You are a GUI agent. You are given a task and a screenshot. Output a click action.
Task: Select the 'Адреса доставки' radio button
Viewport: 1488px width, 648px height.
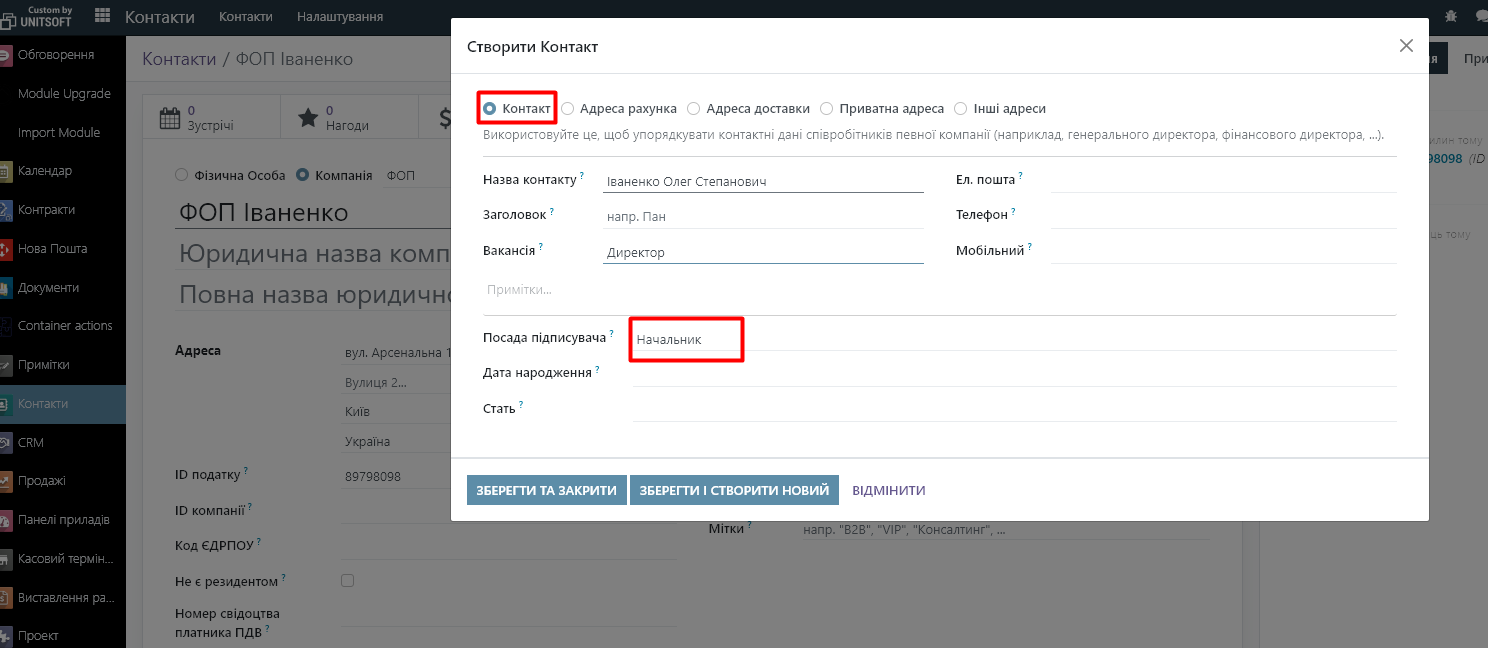(x=694, y=109)
